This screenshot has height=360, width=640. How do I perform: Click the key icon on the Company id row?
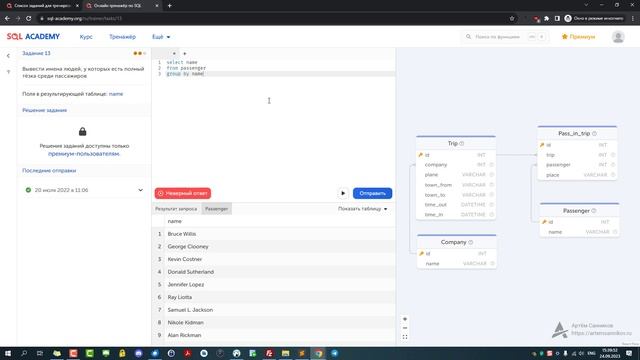click(422, 254)
